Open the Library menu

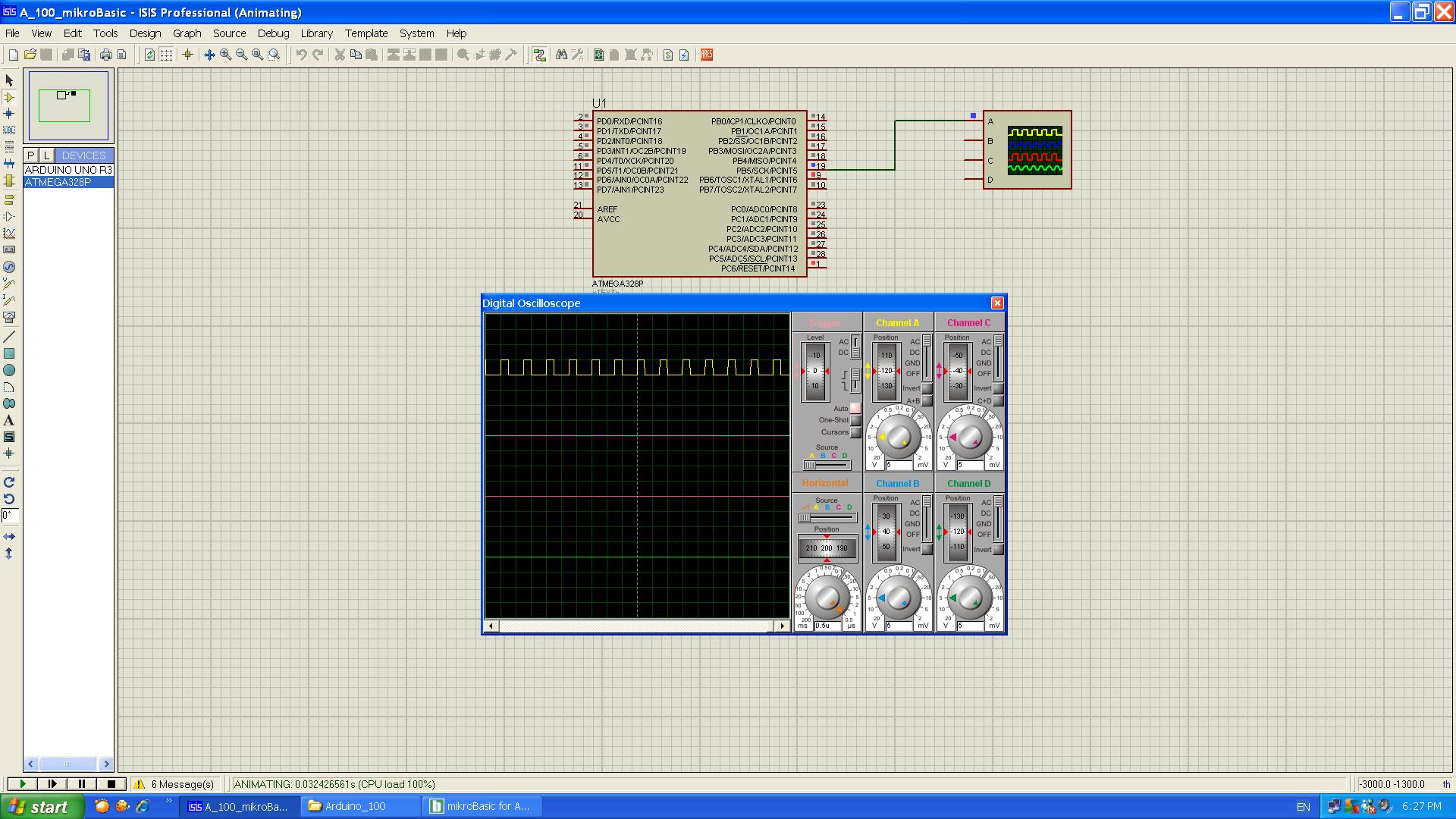(x=316, y=33)
